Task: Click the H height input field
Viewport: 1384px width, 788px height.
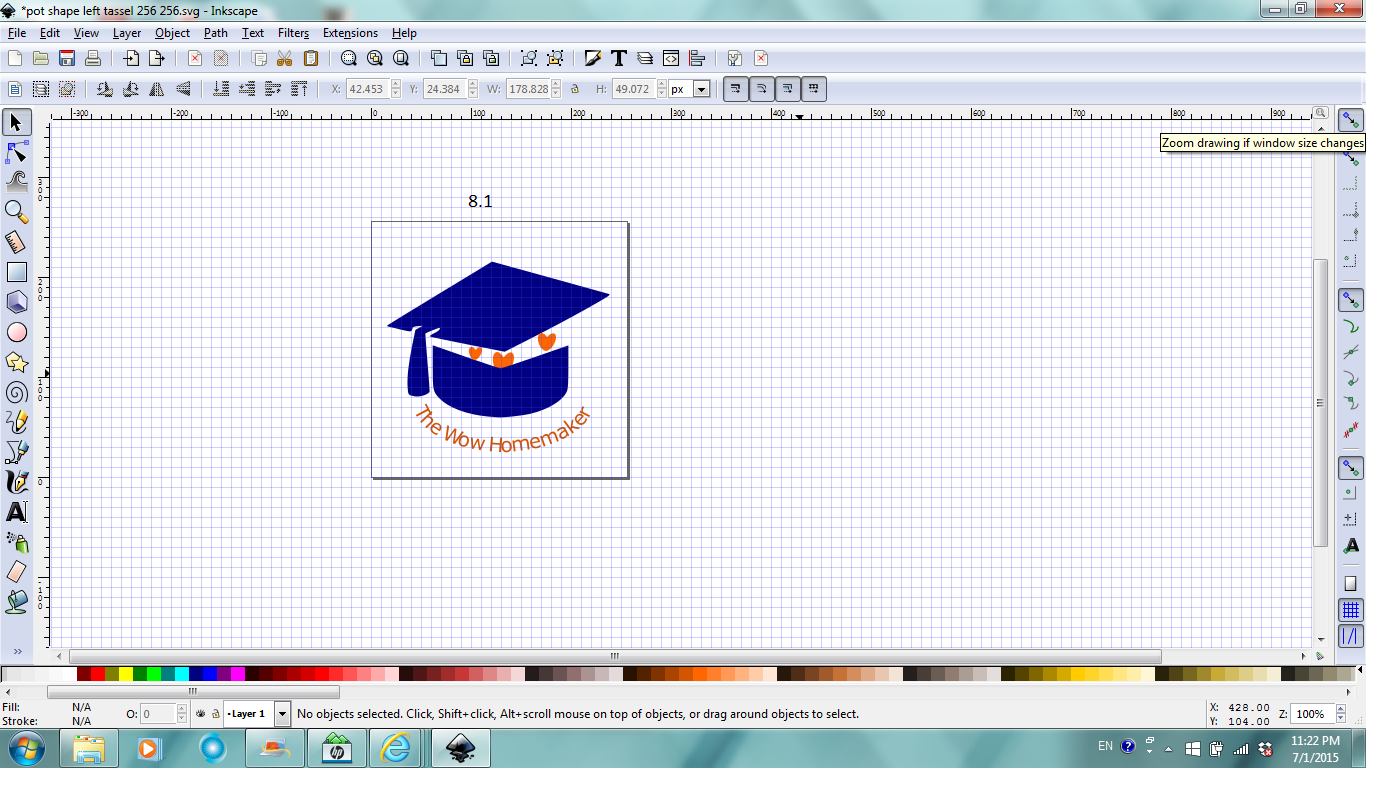Action: pos(632,89)
